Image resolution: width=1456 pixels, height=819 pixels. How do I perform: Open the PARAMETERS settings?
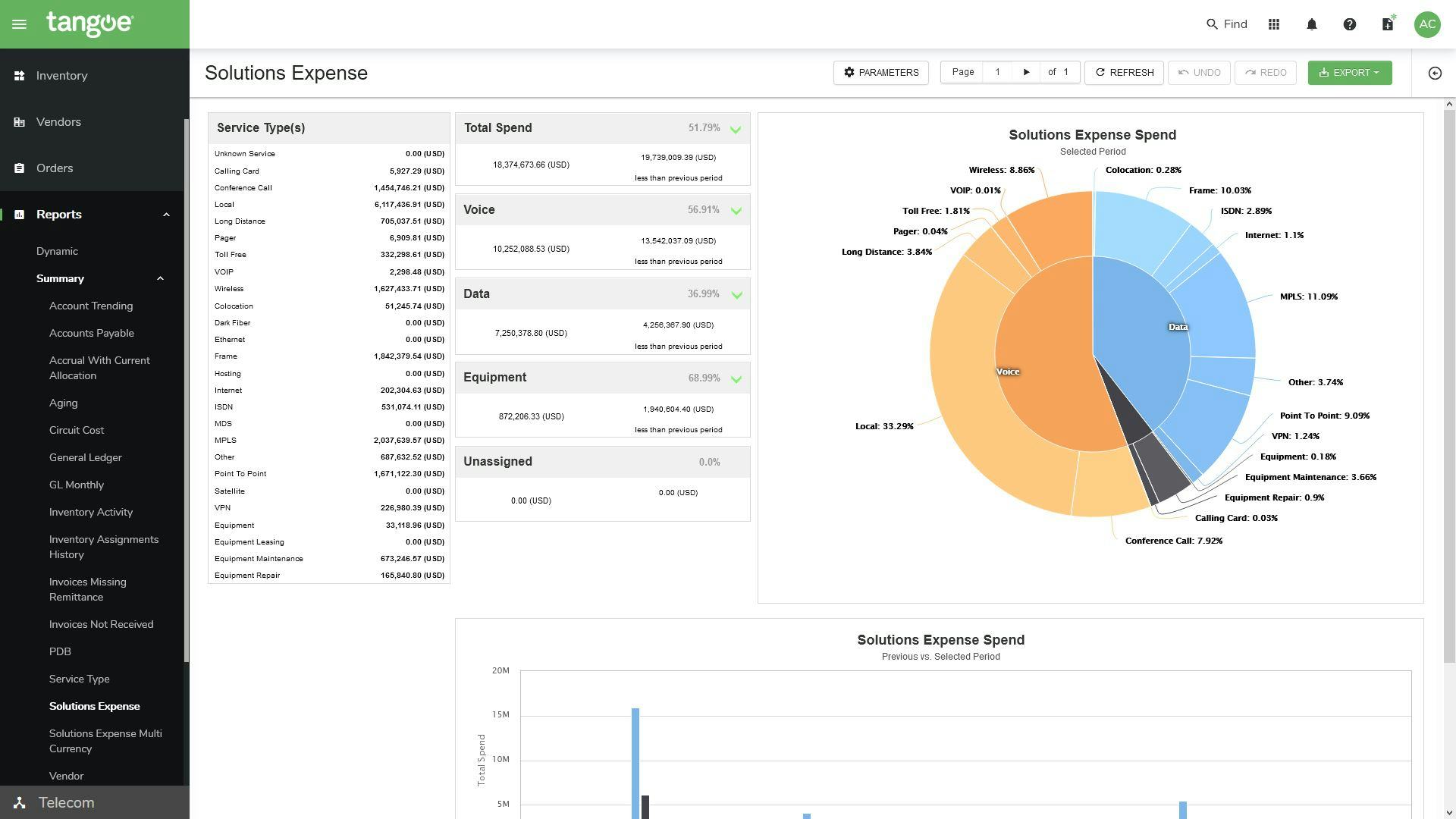point(880,73)
